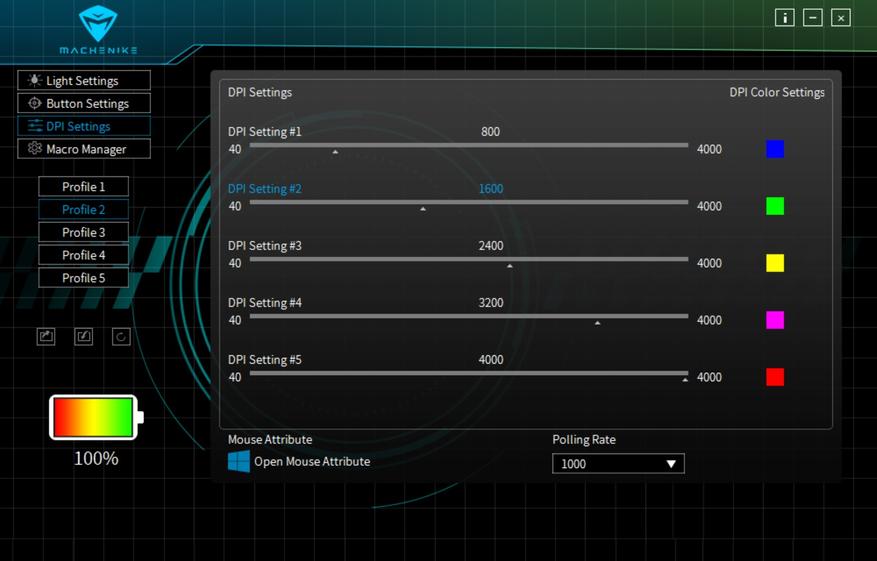Click the battery level indicator
Viewport: 877px width, 561px height.
point(95,417)
